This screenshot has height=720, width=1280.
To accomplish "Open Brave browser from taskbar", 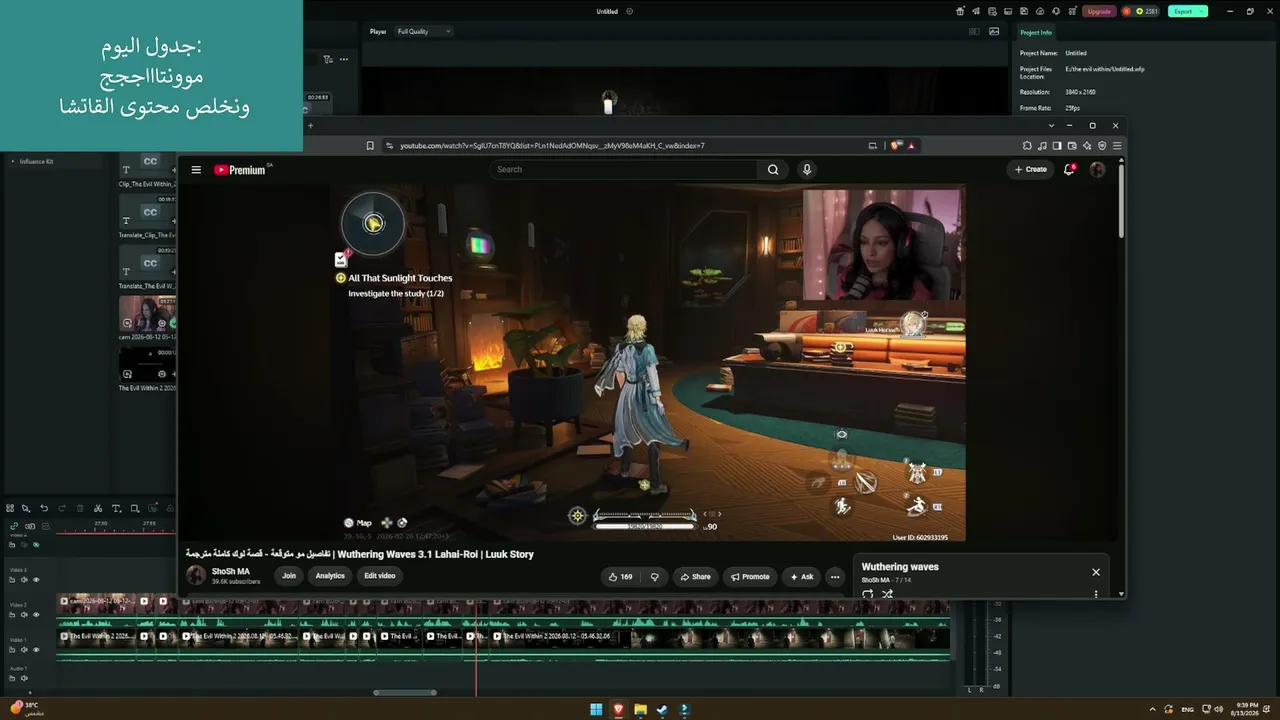I will [x=618, y=710].
